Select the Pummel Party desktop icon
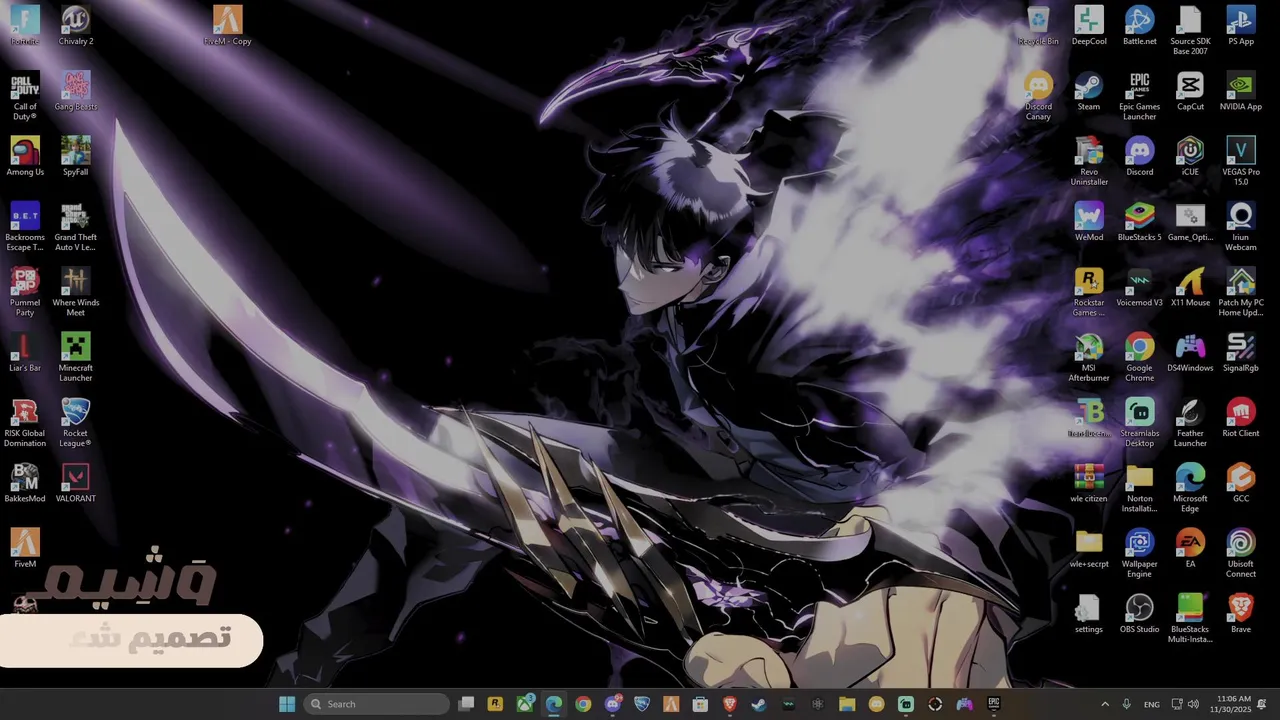Image resolution: width=1280 pixels, height=720 pixels. click(25, 292)
